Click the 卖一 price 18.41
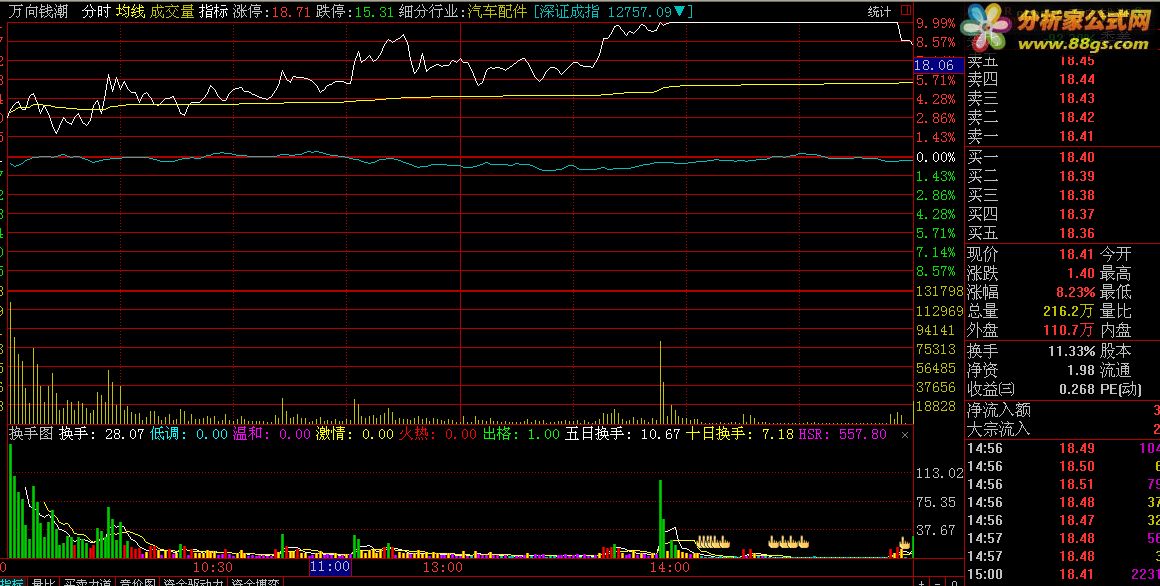Viewport: 1160px width, 586px height. tap(1076, 136)
